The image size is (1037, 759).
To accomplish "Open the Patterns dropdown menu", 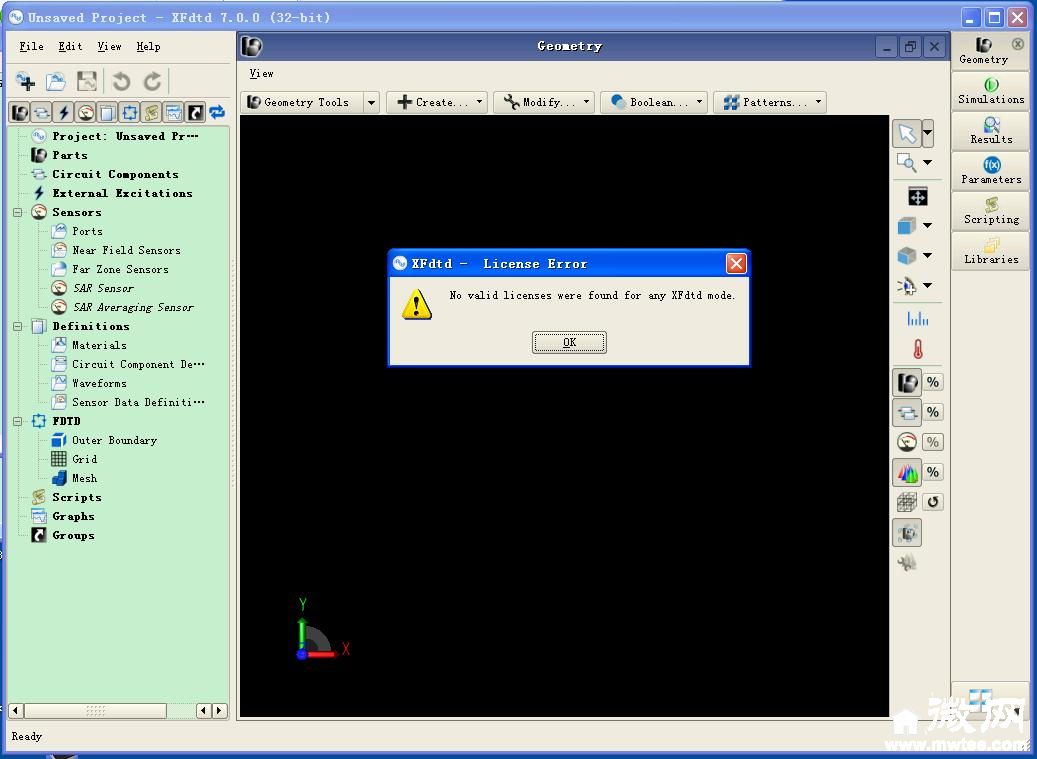I will point(770,102).
